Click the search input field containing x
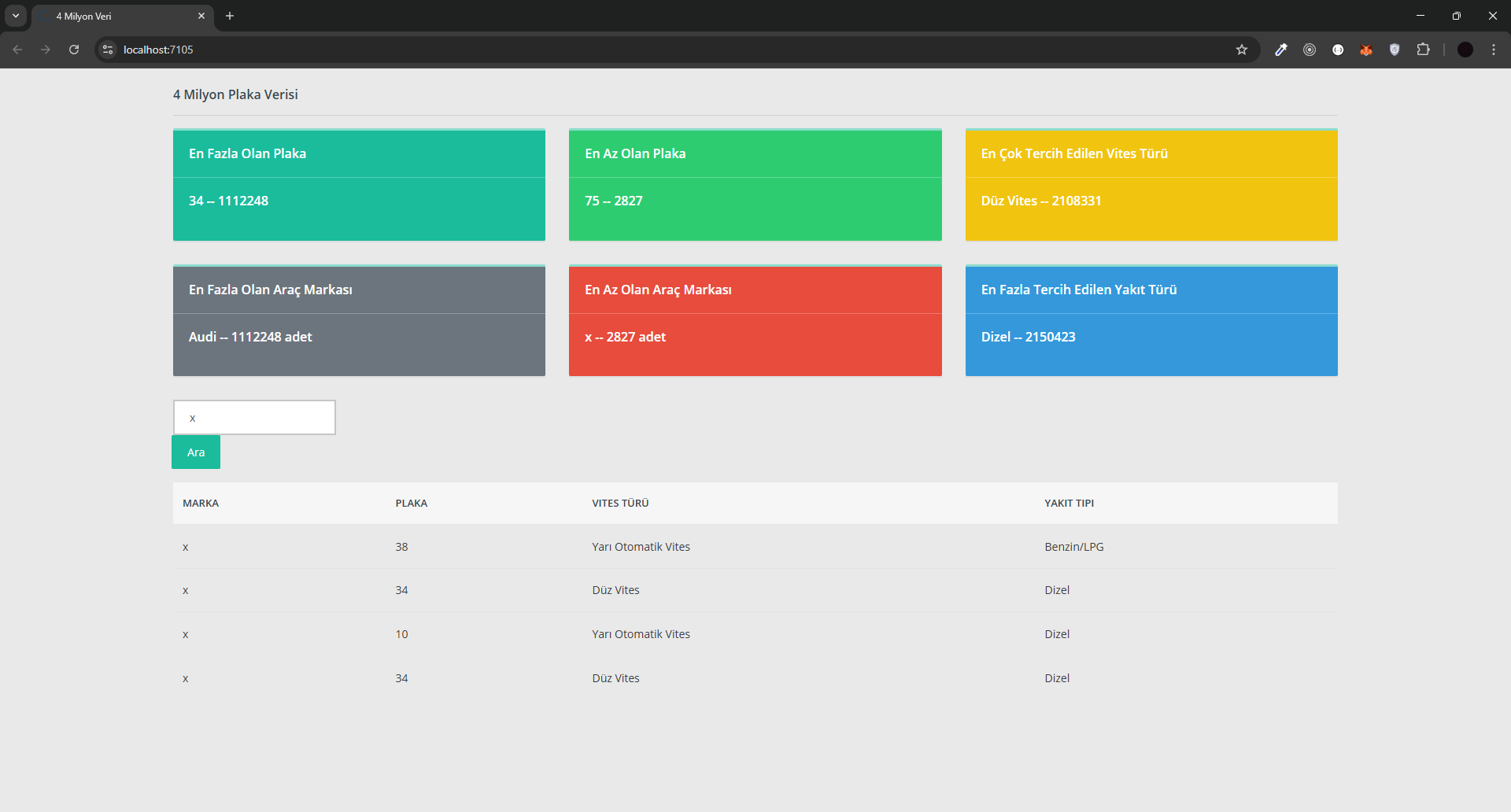 (x=254, y=418)
